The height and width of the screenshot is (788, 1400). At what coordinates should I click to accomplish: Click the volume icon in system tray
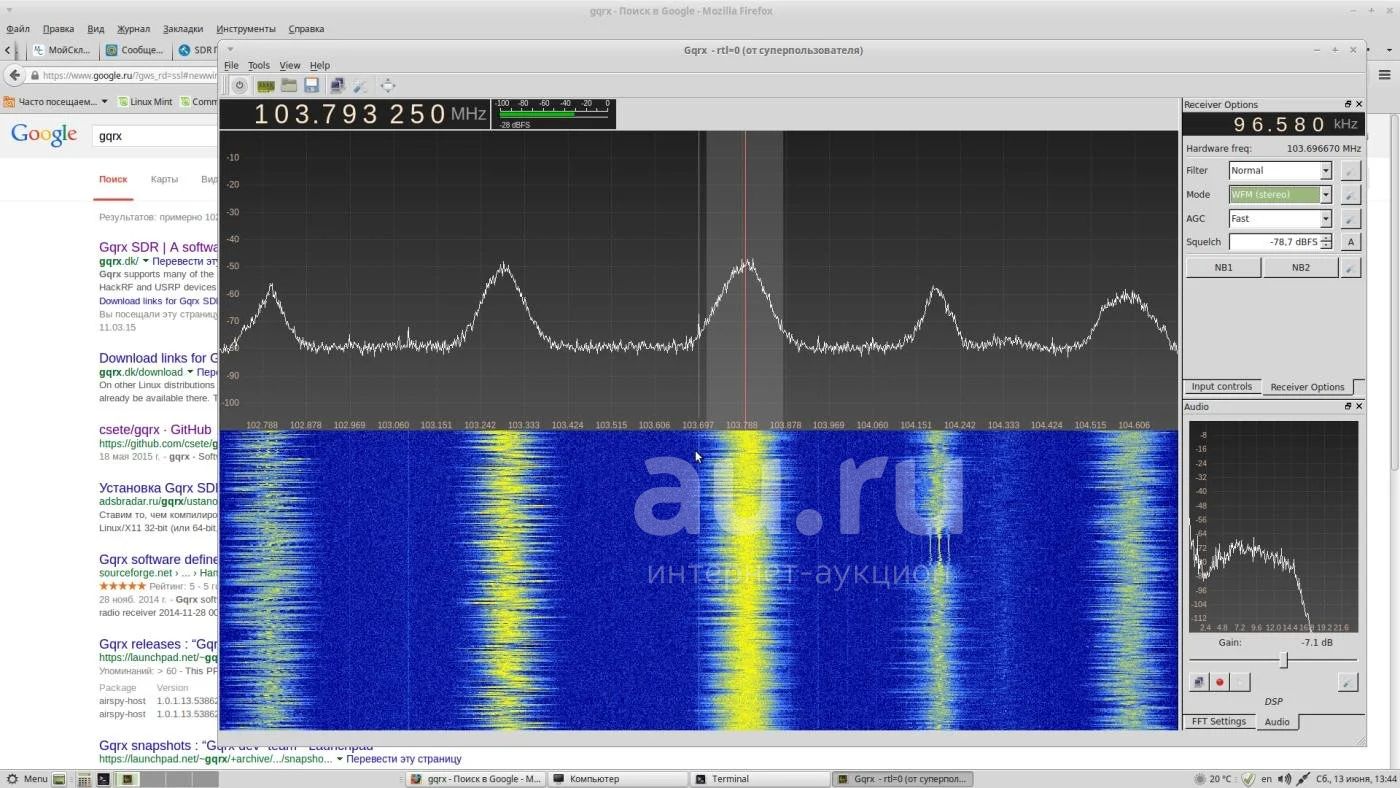[x=1285, y=779]
